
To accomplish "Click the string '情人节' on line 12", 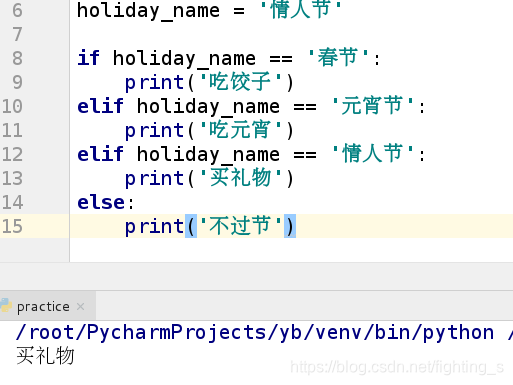I will [x=372, y=153].
